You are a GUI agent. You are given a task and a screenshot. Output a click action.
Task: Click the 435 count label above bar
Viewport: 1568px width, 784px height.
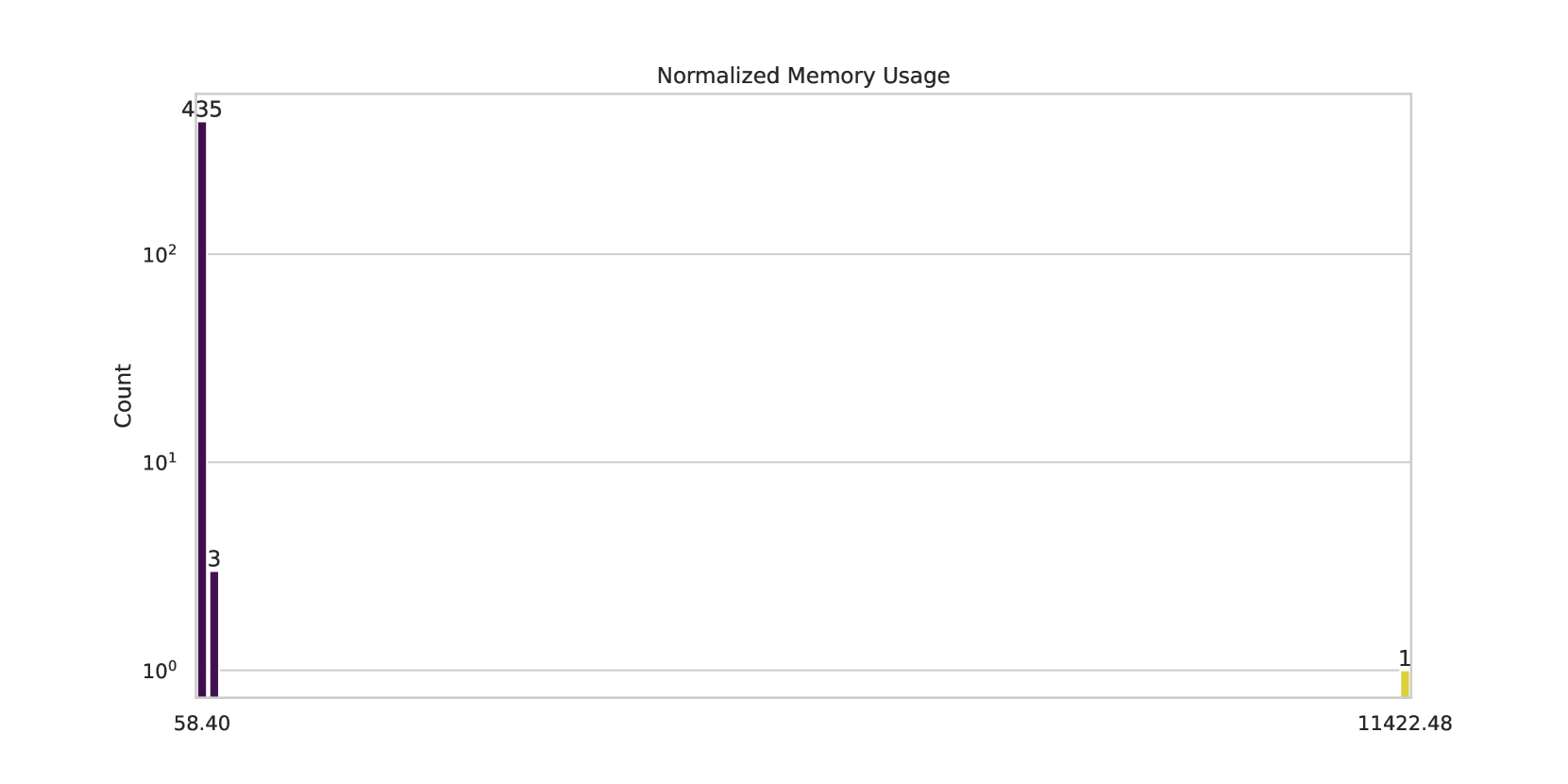pos(202,110)
